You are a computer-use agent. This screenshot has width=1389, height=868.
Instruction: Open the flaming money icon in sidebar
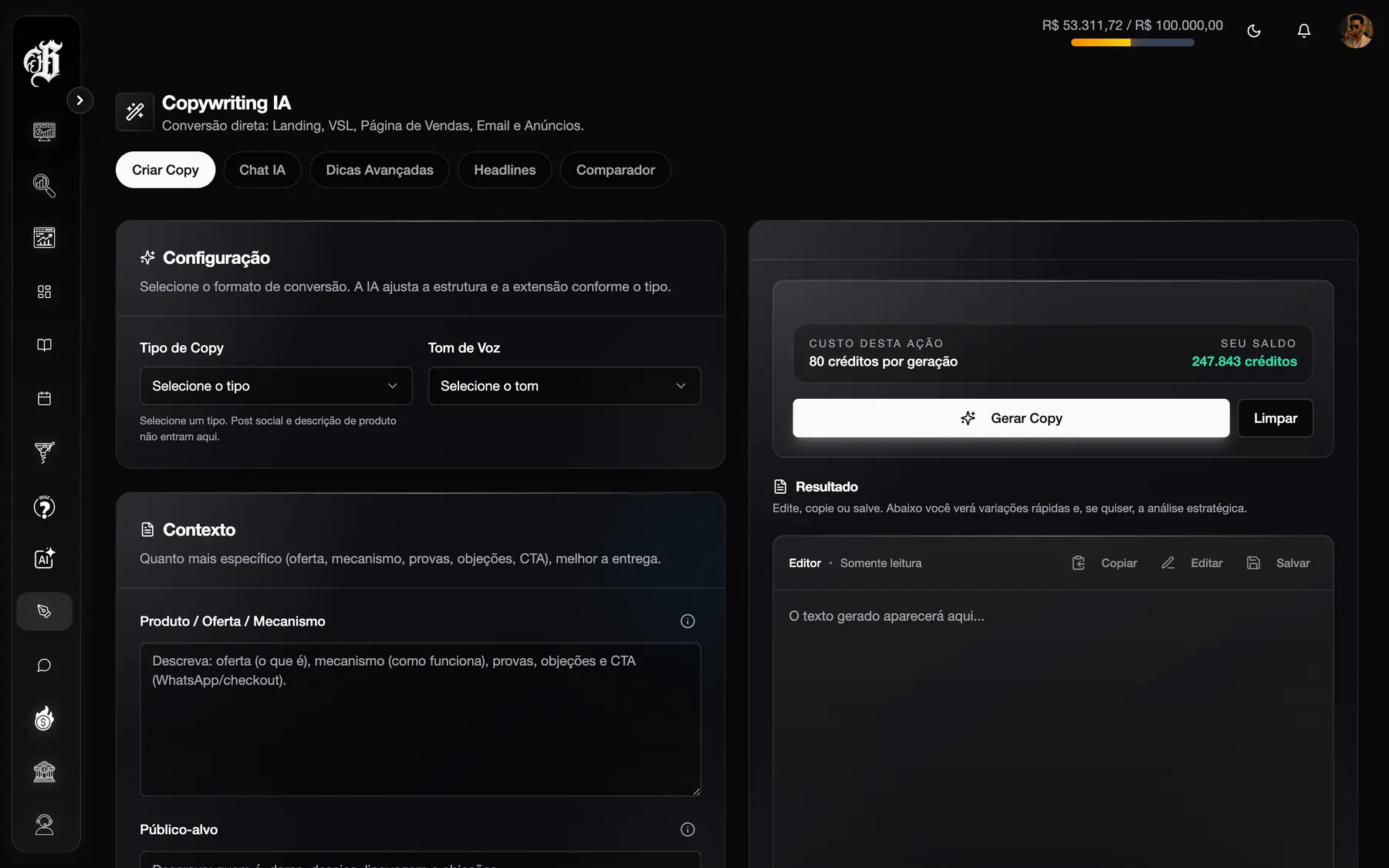click(x=44, y=718)
